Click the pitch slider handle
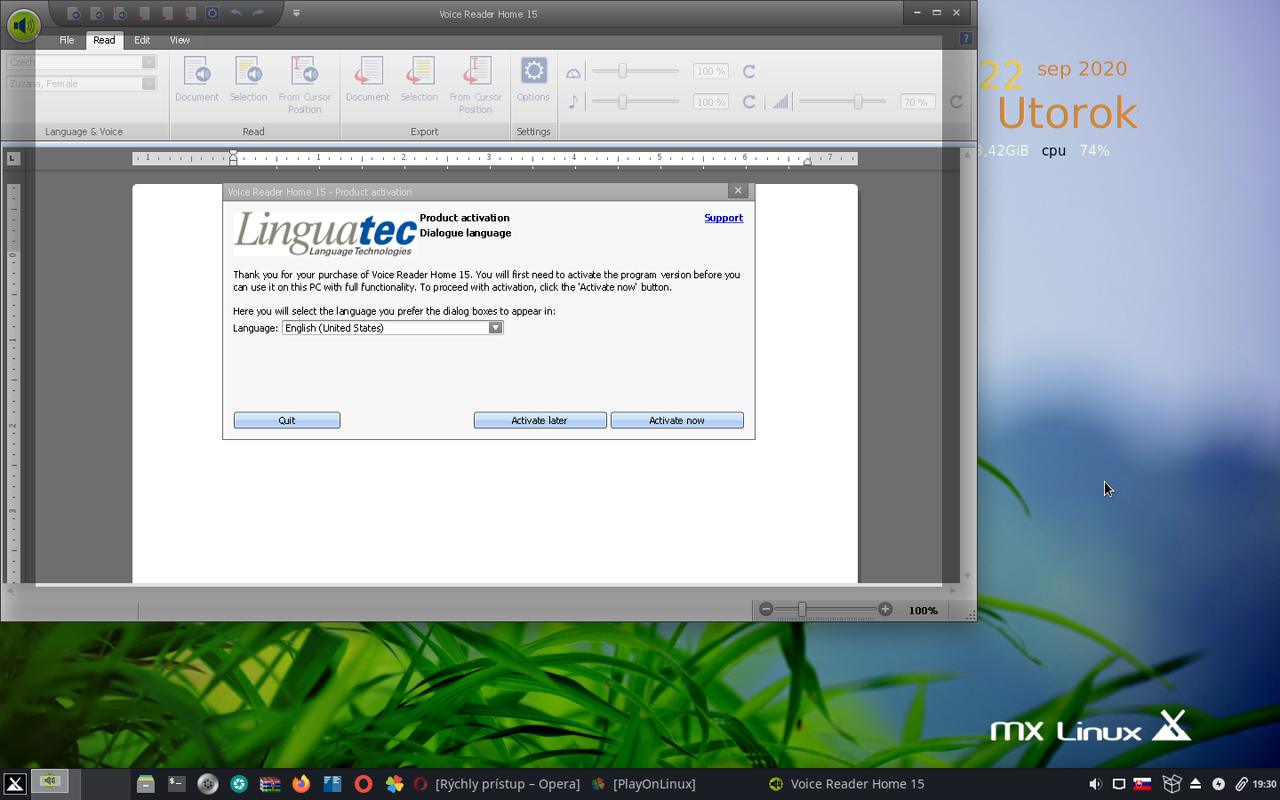 (623, 101)
